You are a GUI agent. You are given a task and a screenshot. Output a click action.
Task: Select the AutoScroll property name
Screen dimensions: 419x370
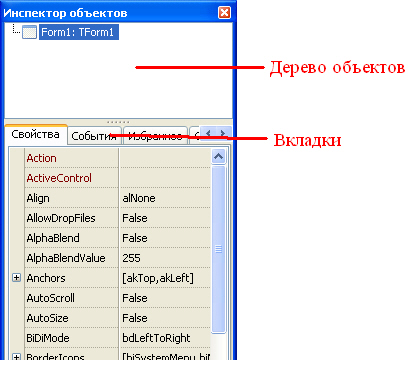tap(51, 298)
